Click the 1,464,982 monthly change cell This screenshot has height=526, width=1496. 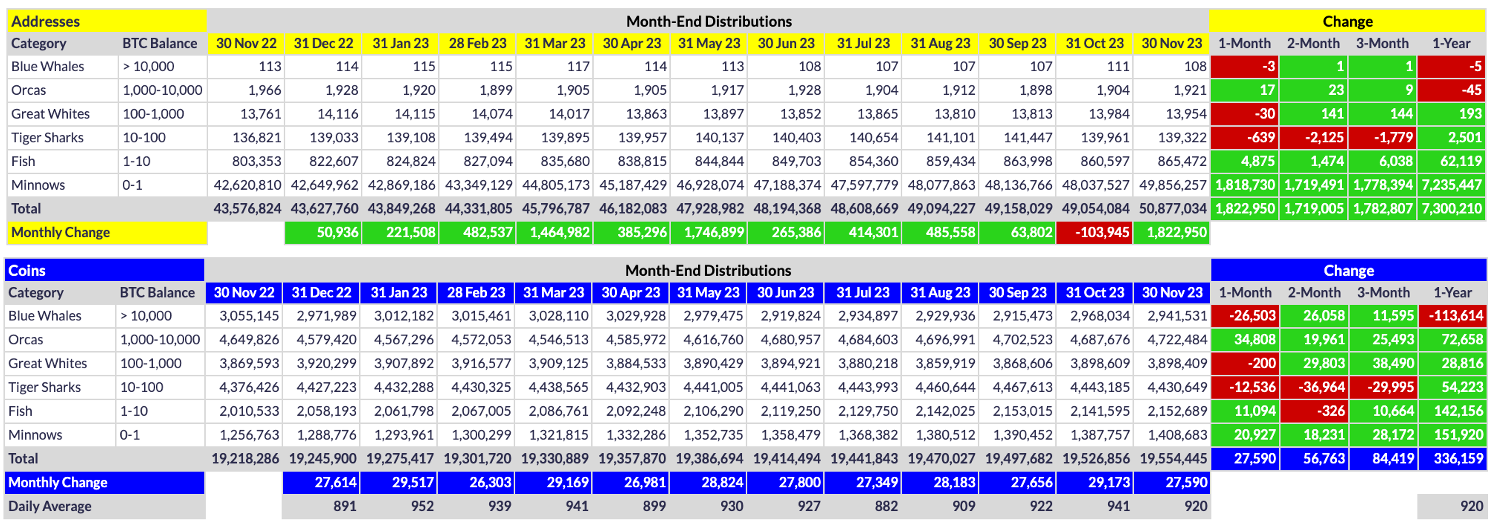pyautogui.click(x=555, y=232)
